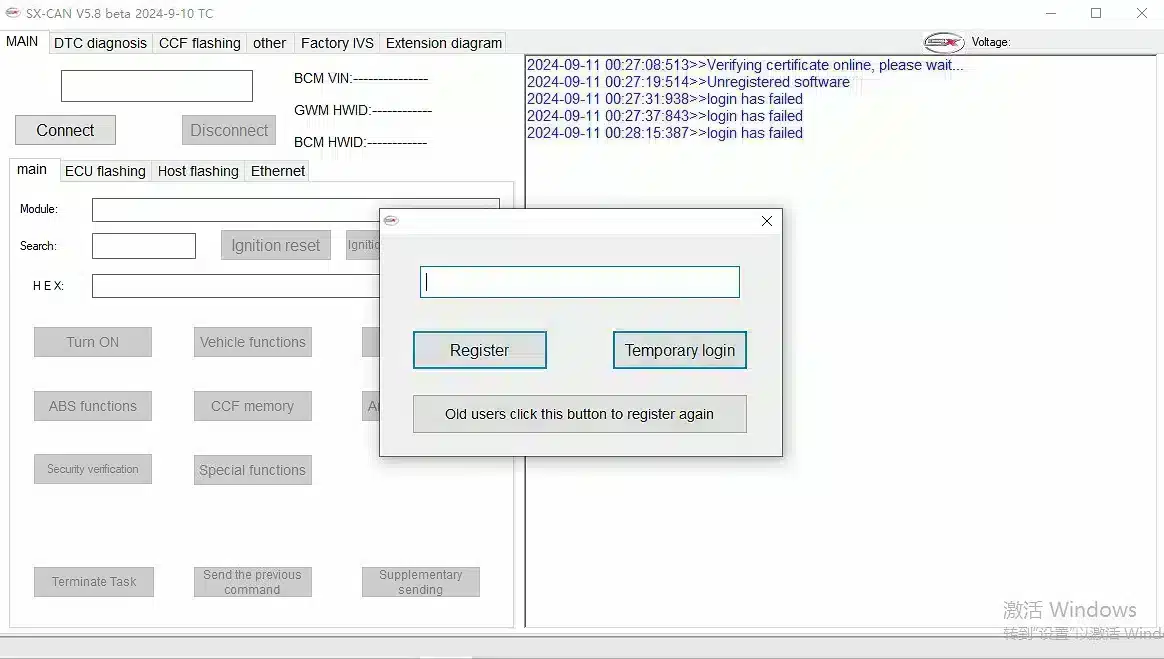
Task: Select the Factory IVS tab
Action: coord(337,43)
